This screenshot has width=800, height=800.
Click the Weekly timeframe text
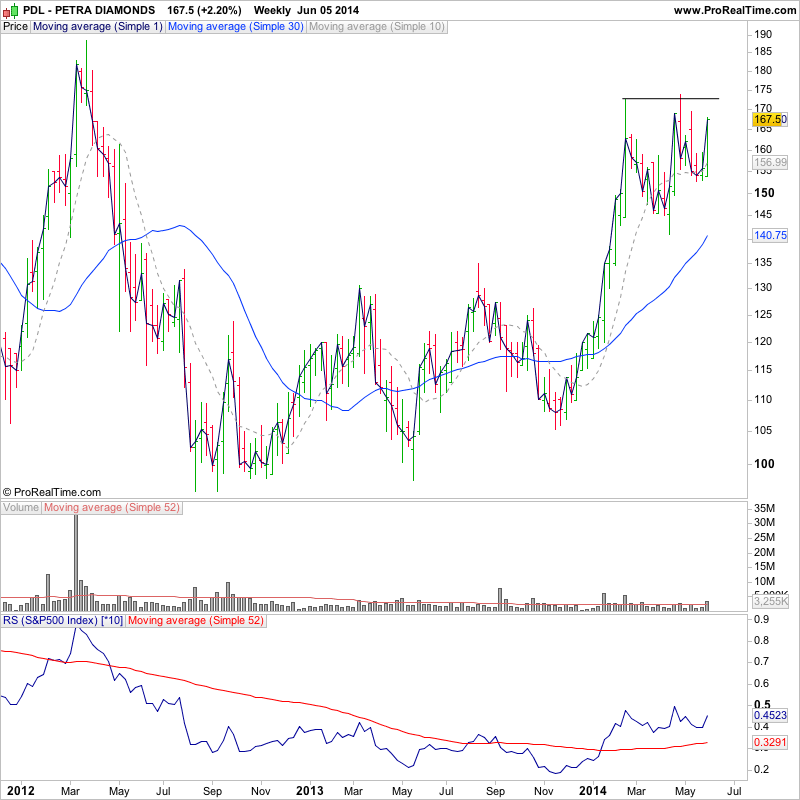(272, 10)
